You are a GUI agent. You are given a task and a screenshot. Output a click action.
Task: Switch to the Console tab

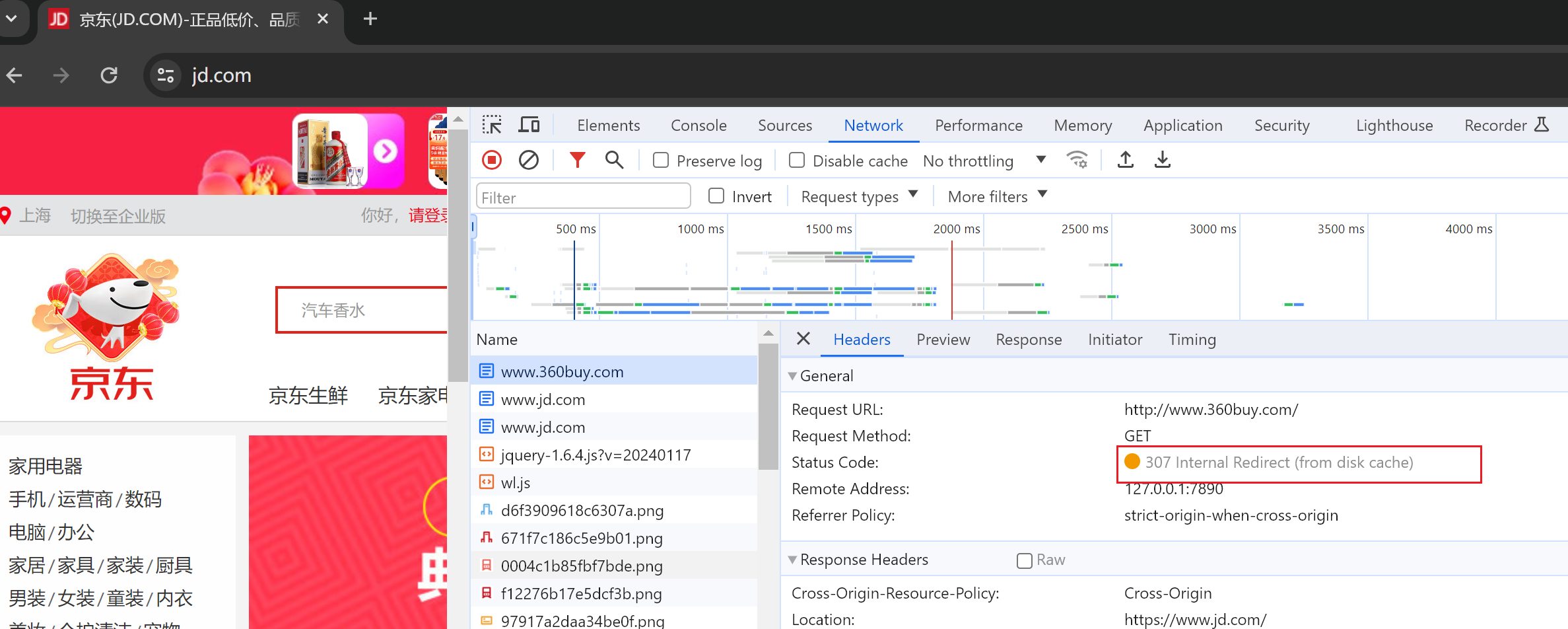699,126
